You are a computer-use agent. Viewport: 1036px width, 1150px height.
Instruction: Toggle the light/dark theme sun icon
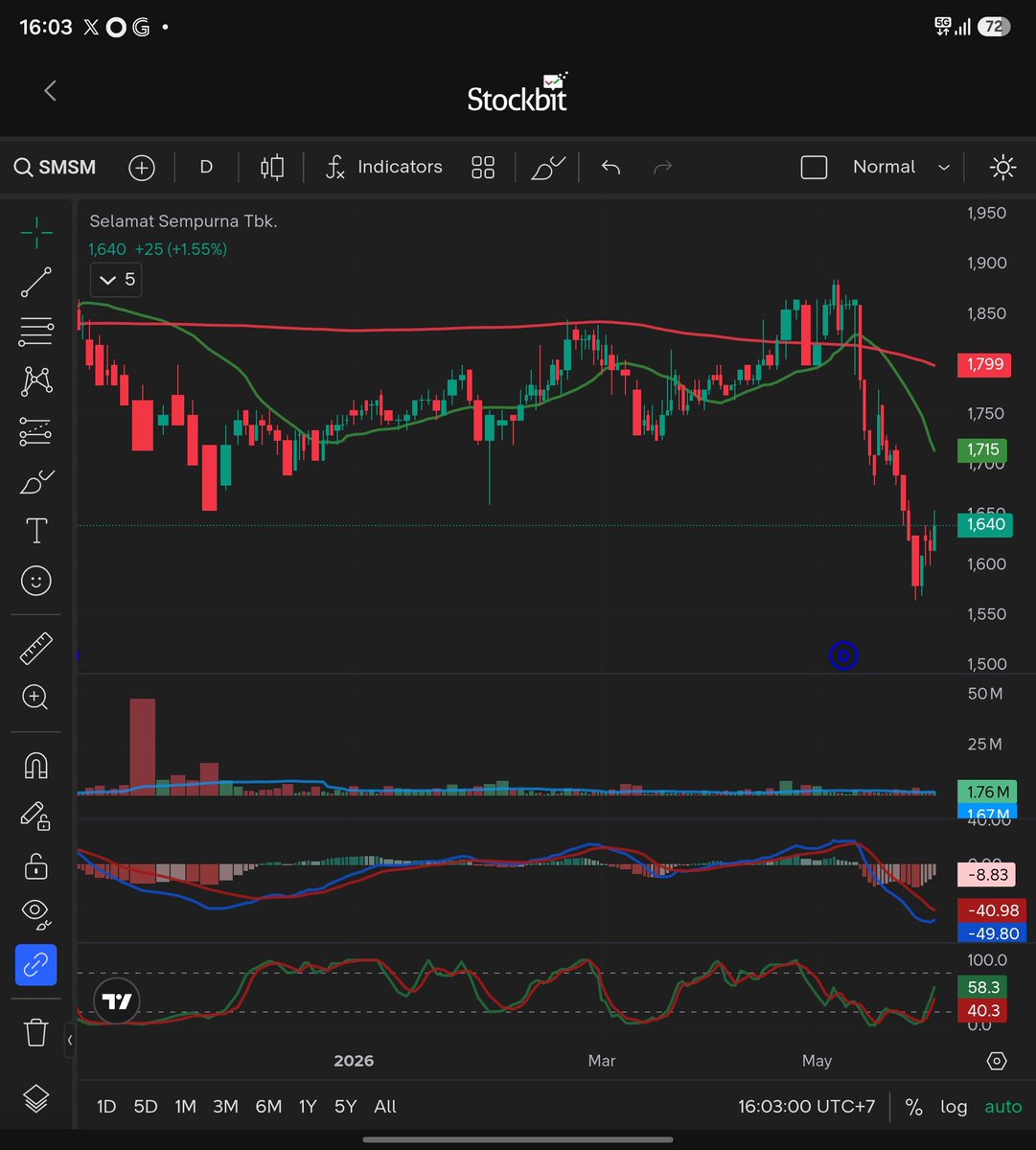tap(1003, 168)
